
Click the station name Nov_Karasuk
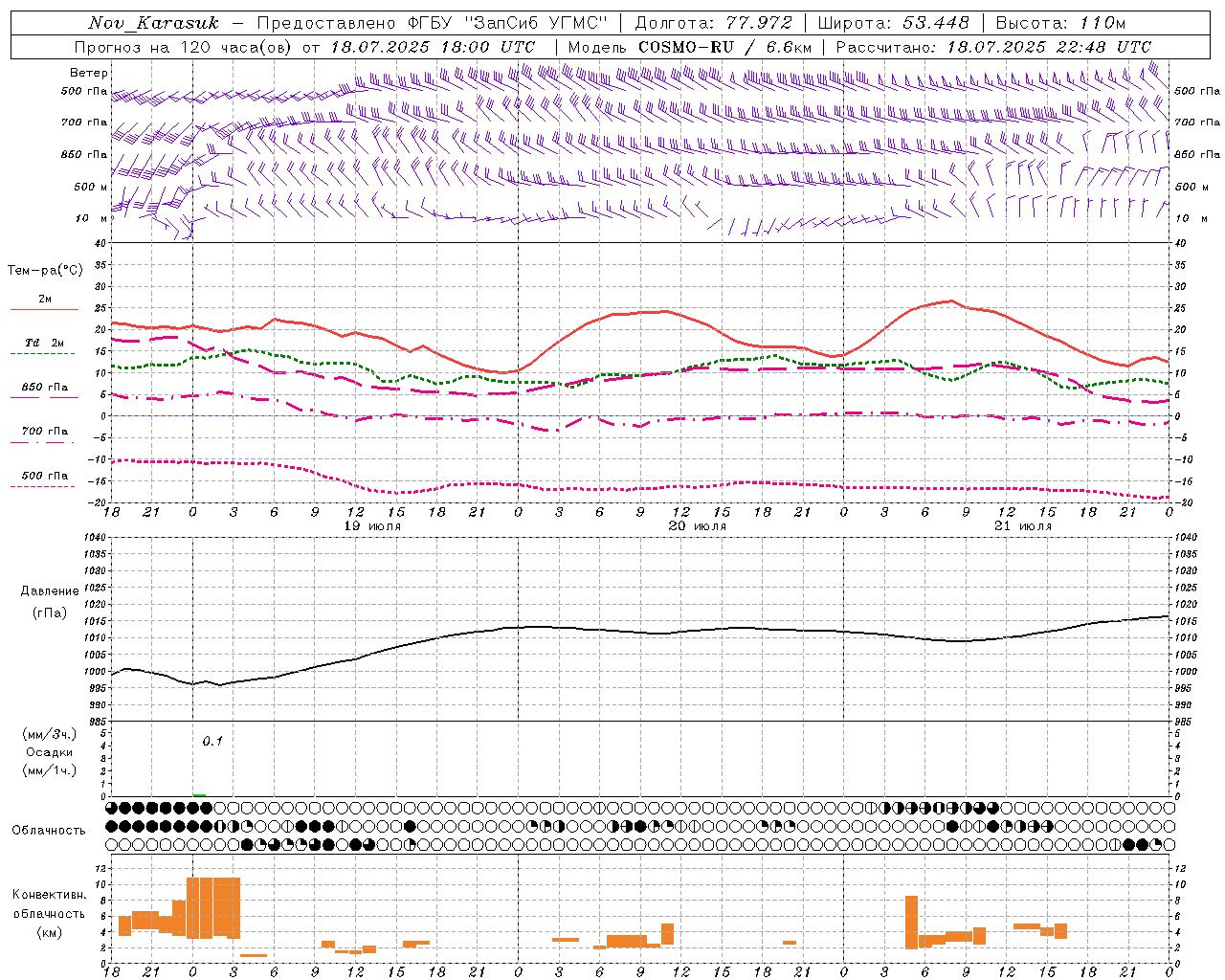coord(153,23)
